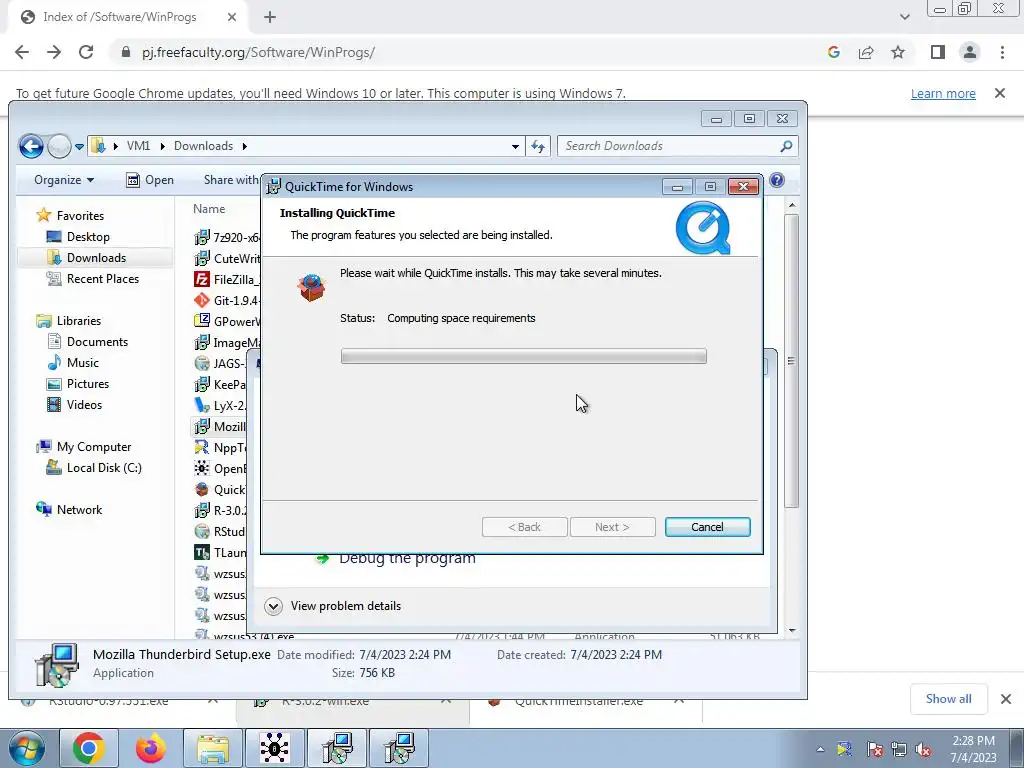Screen dimensions: 1024x768
Task: Bookmark this page with star icon
Action: pos(898,52)
